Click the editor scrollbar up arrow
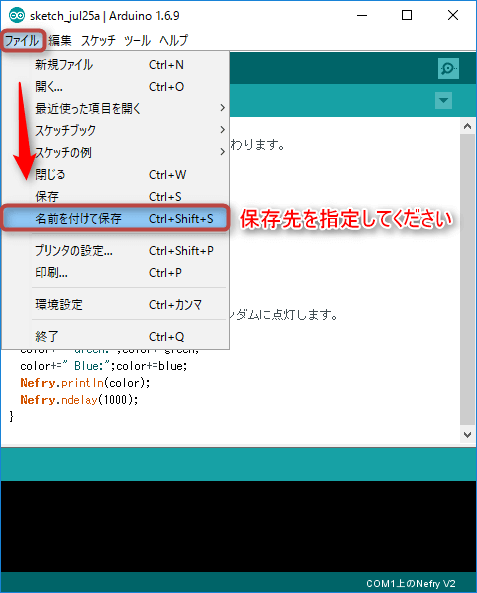Screen dimensions: 477x593 [468, 126]
